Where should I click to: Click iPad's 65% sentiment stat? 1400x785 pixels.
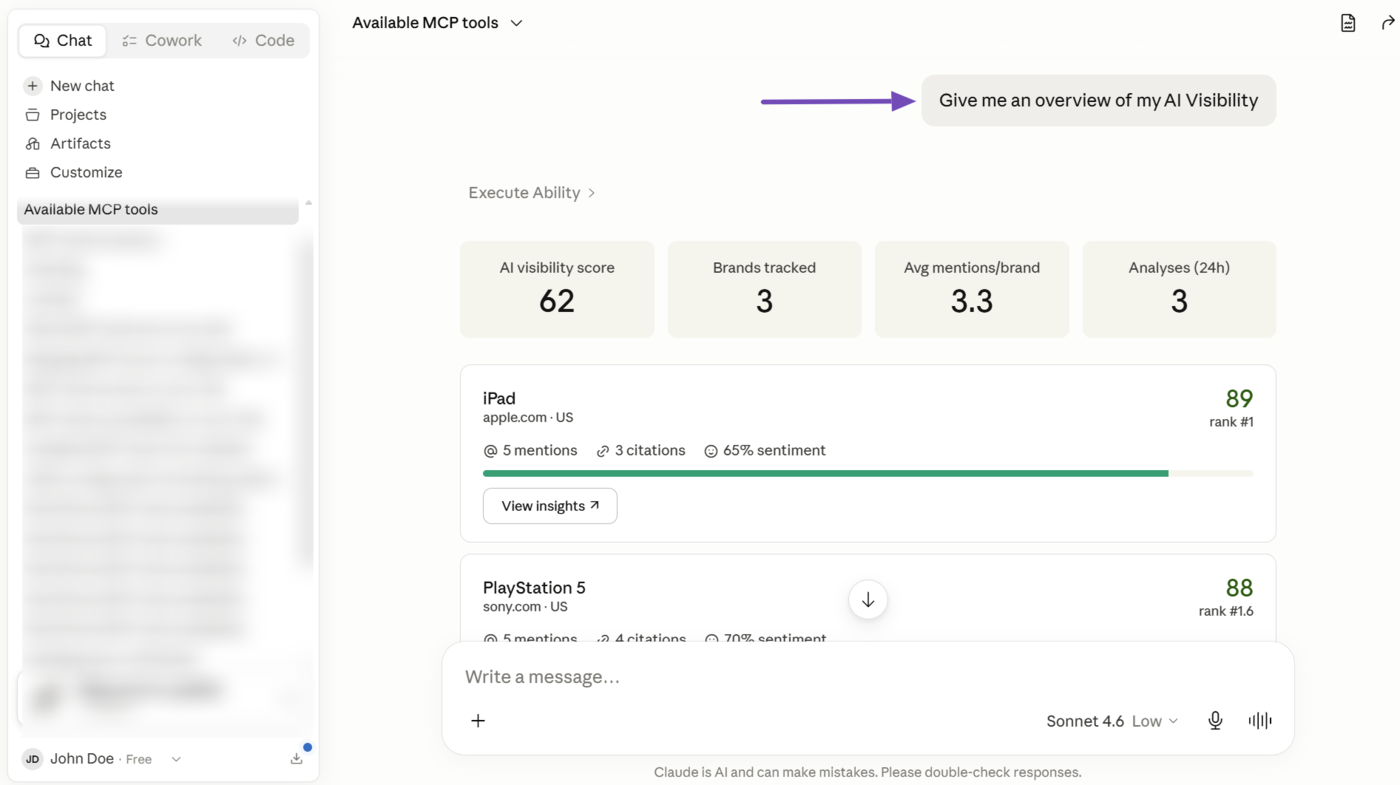765,451
